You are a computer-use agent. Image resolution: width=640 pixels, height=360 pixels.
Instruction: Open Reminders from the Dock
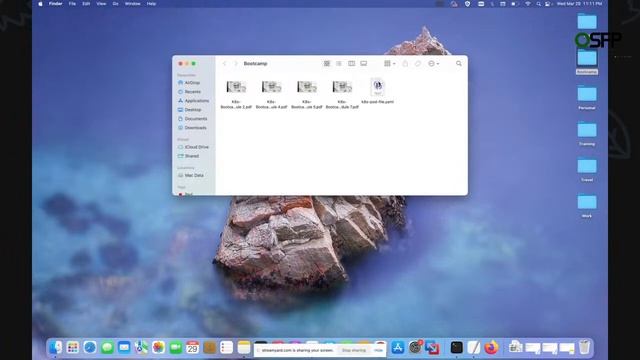227,347
